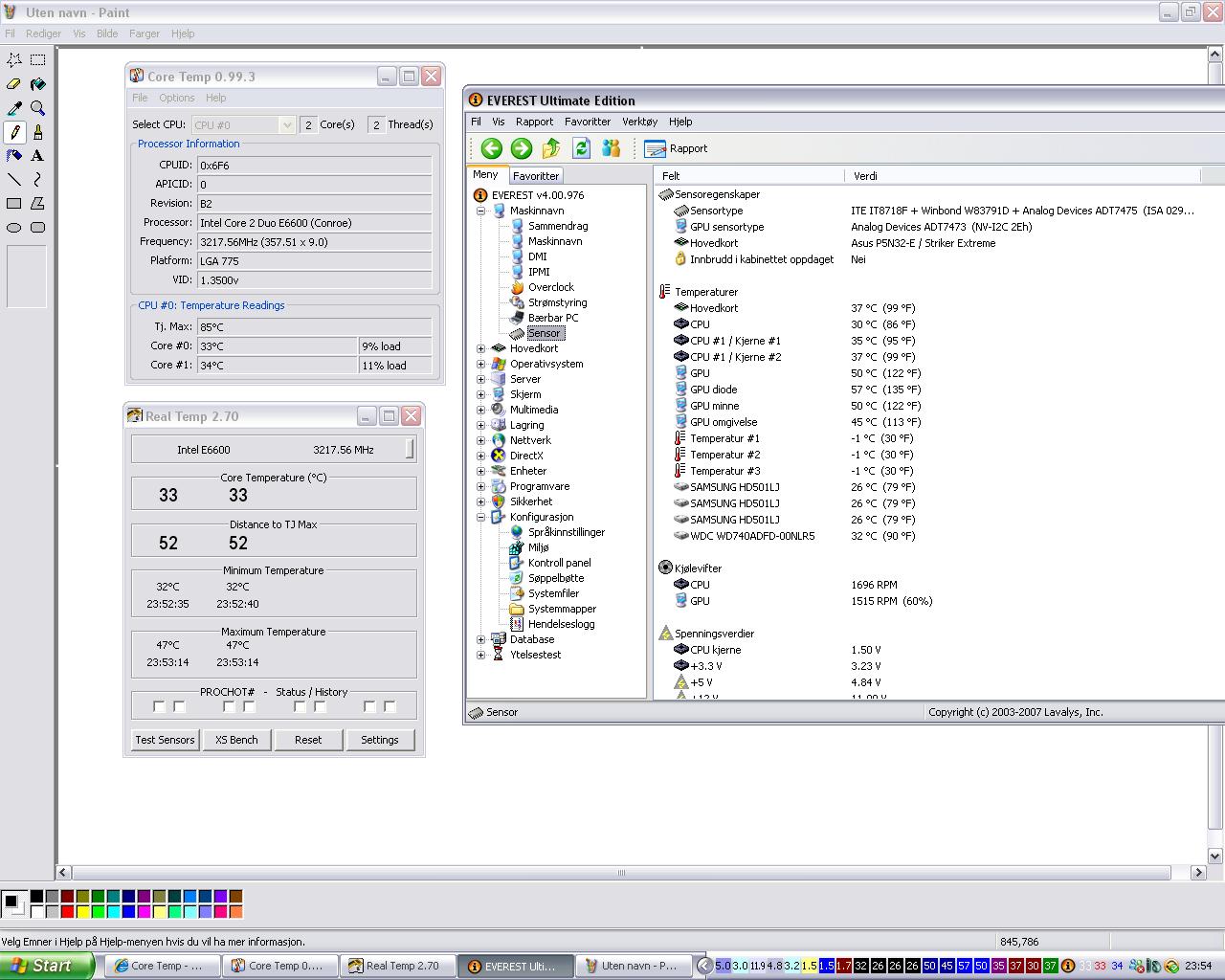Select the rectangular Select tool

(37, 59)
